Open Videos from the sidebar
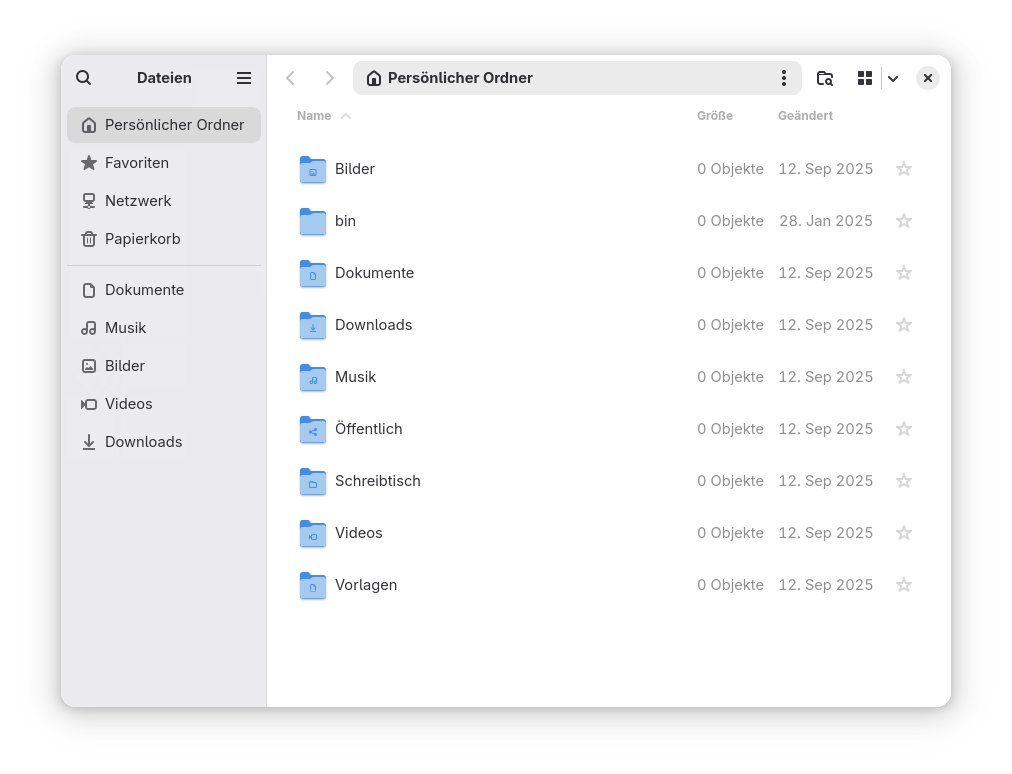The height and width of the screenshot is (774, 1012). 128,404
